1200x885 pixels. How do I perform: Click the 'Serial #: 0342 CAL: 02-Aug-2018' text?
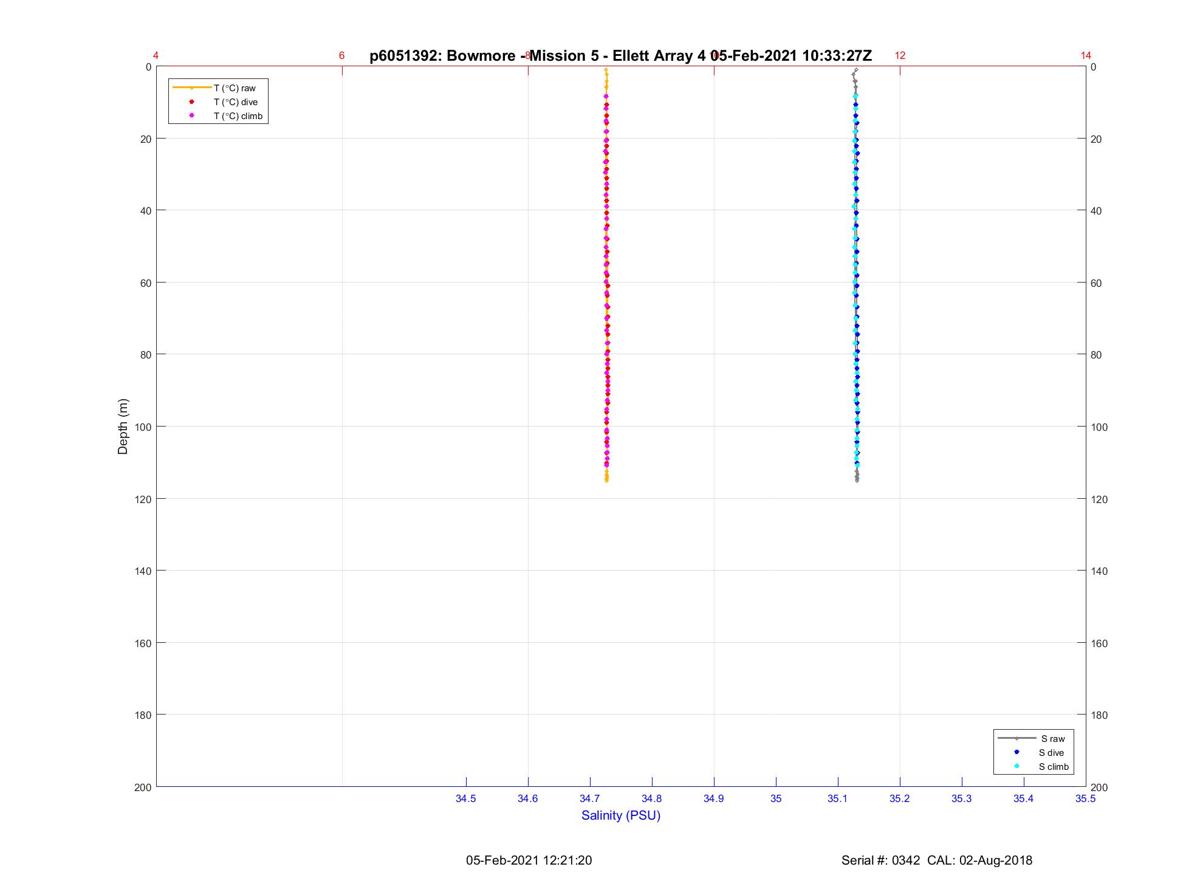click(x=937, y=860)
